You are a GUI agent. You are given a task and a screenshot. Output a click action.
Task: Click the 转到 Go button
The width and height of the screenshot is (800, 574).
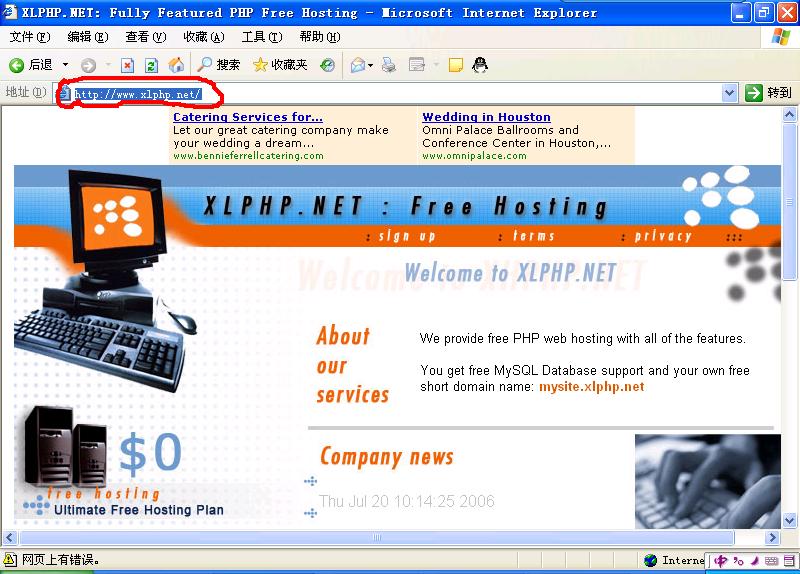tap(768, 93)
